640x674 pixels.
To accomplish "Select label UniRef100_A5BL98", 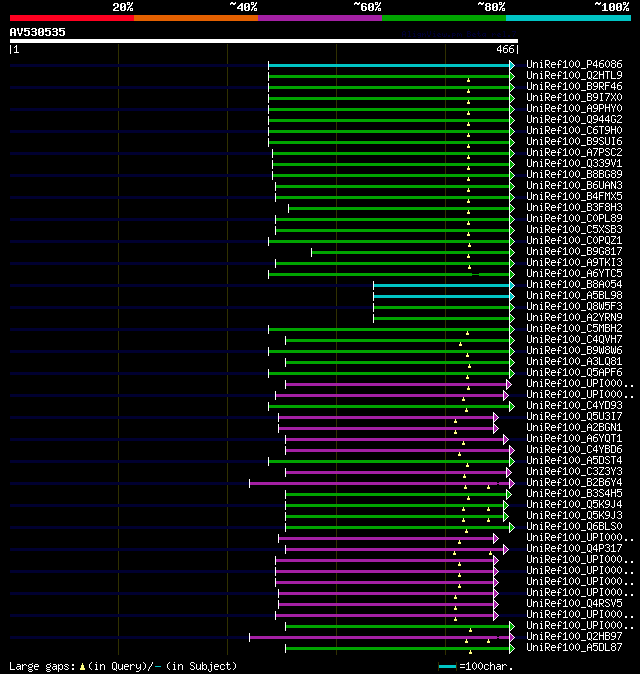I will [x=574, y=295].
